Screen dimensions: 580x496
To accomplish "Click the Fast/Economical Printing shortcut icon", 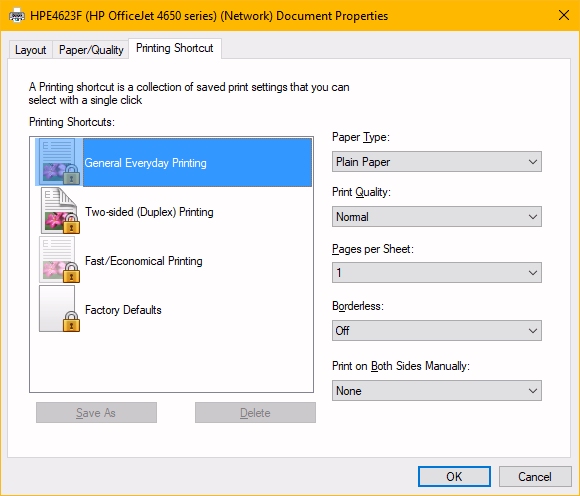I will pos(59,260).
